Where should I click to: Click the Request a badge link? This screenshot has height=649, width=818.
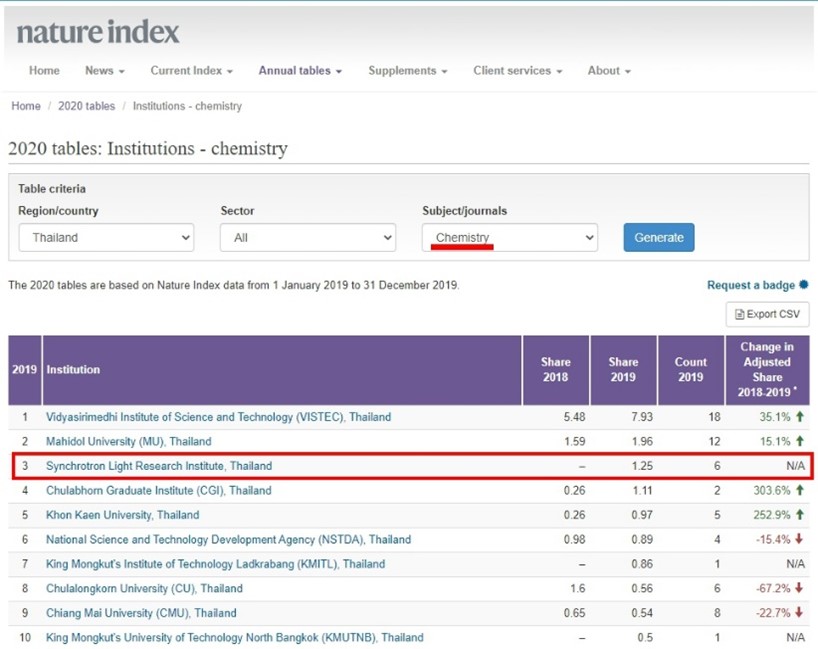(751, 285)
